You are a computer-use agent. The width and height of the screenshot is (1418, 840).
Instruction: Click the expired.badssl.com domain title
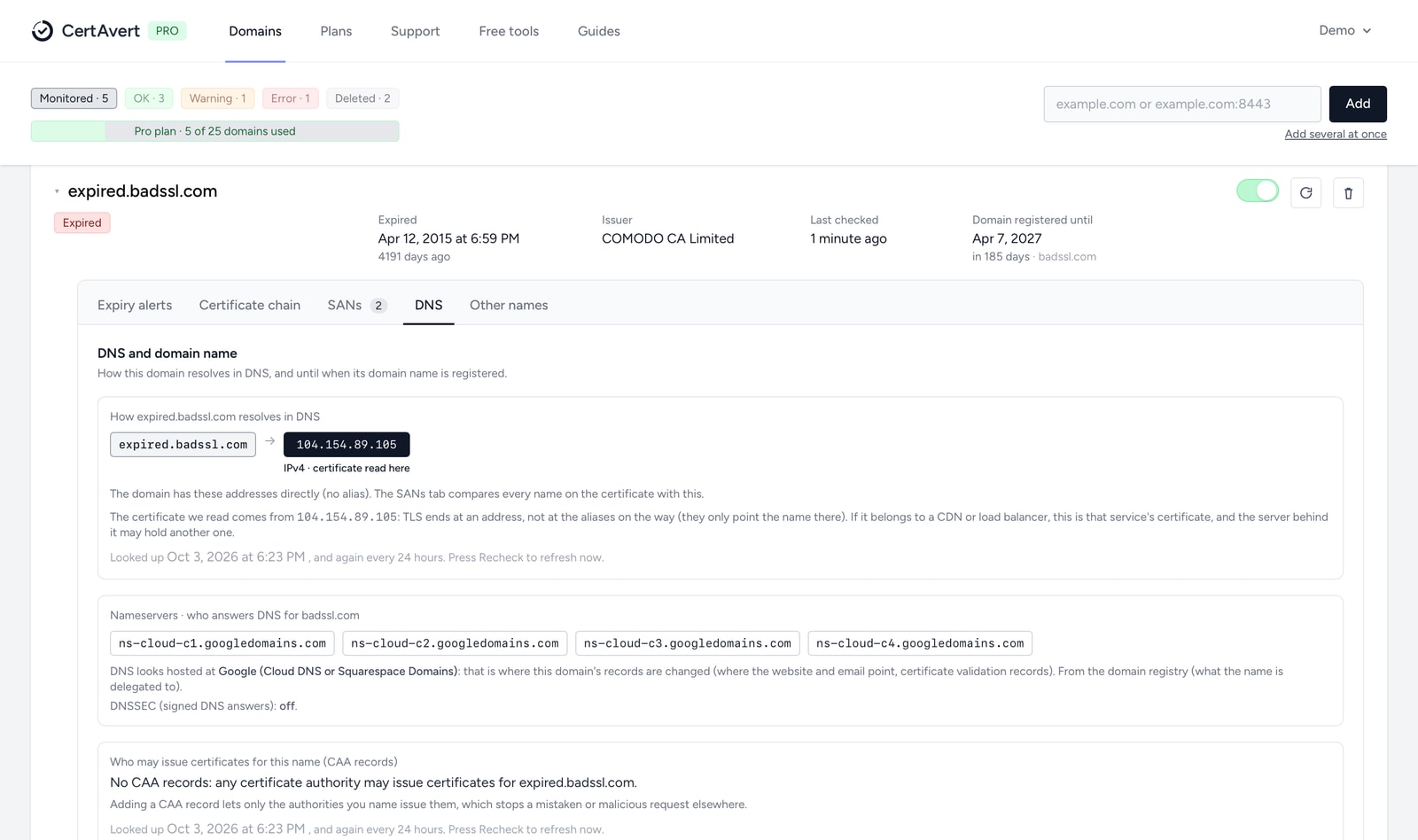coord(143,191)
